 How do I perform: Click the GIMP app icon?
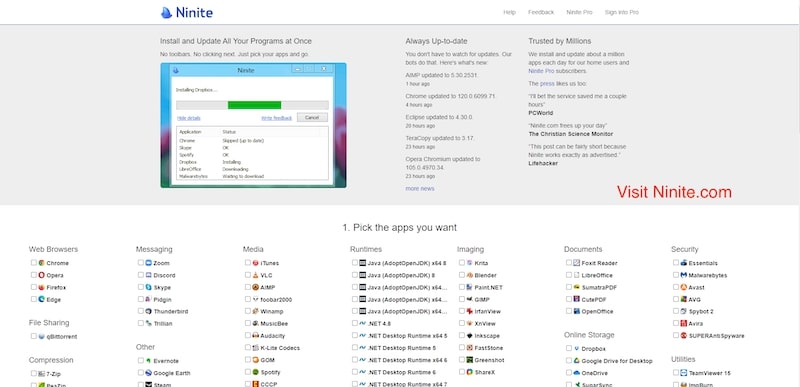(469, 300)
